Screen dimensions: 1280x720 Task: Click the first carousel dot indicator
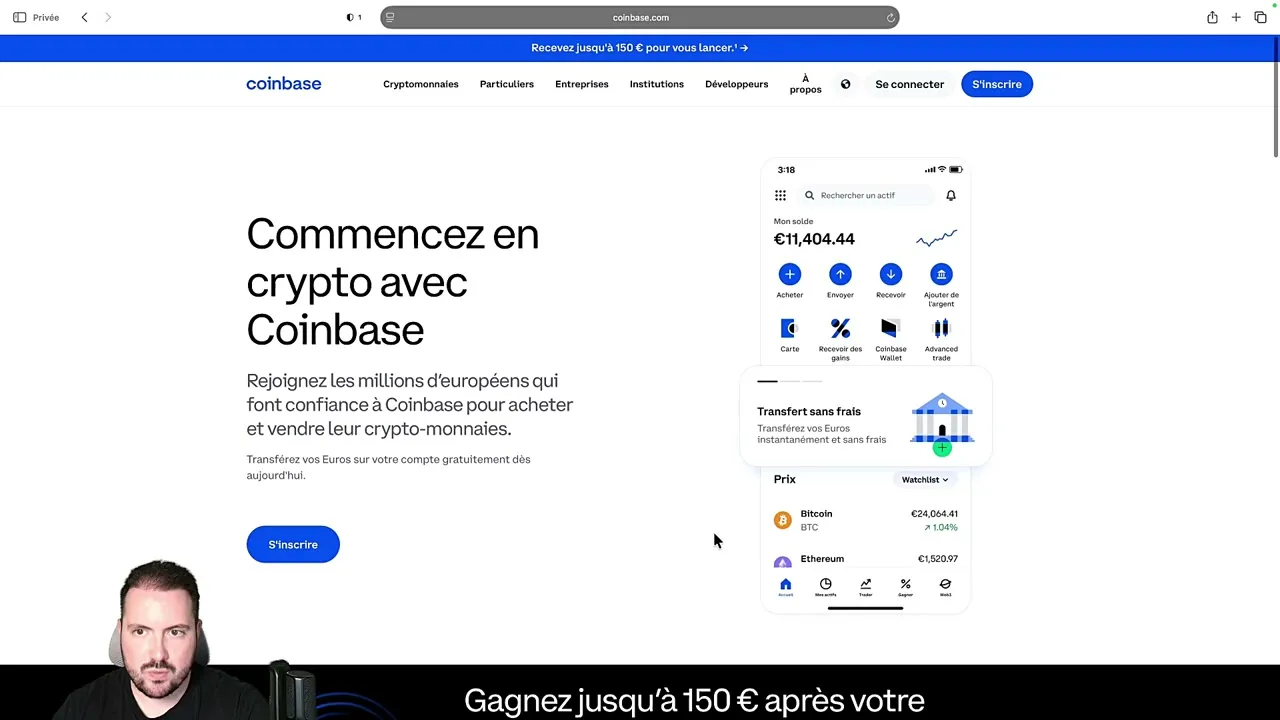click(767, 381)
